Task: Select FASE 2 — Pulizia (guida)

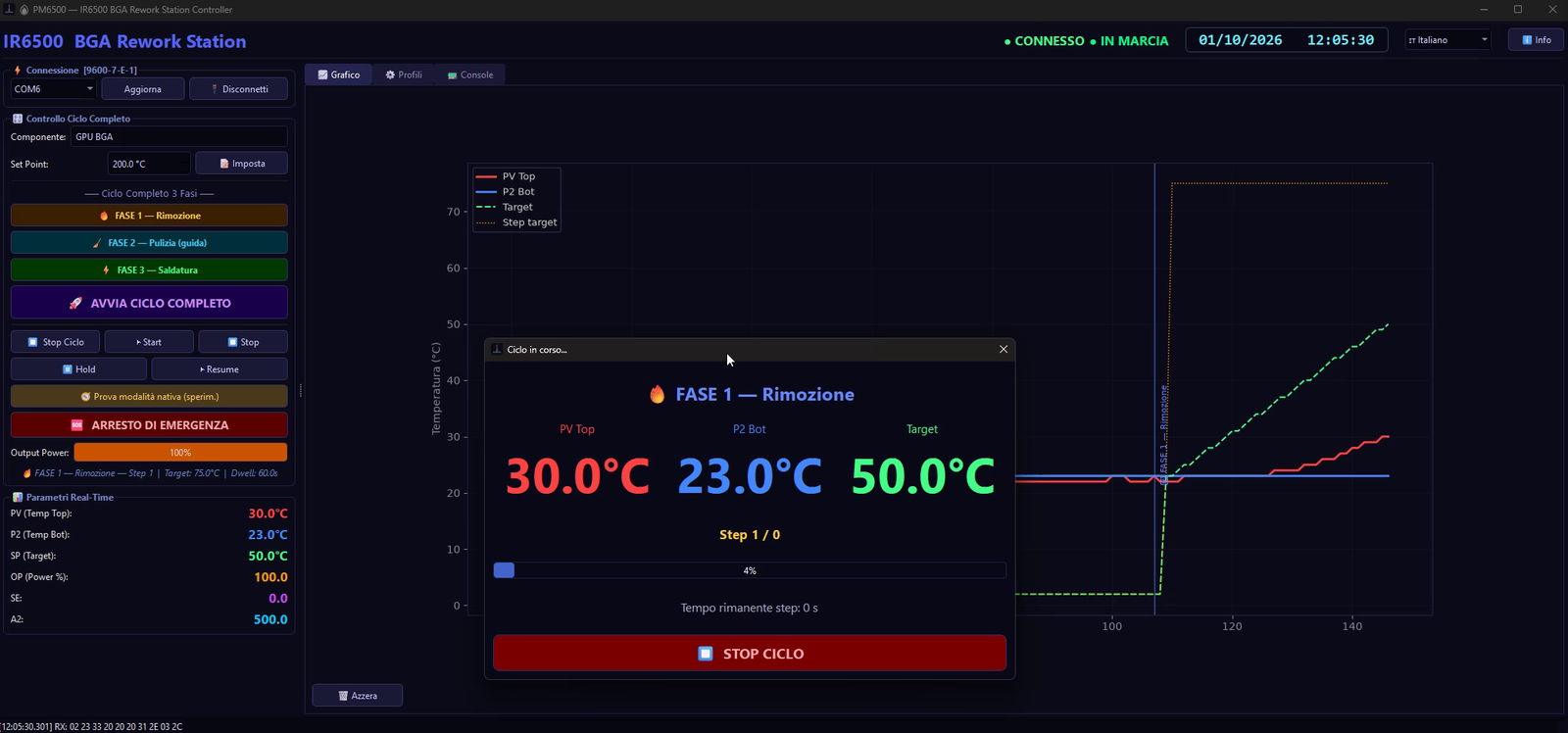Action: [x=149, y=243]
